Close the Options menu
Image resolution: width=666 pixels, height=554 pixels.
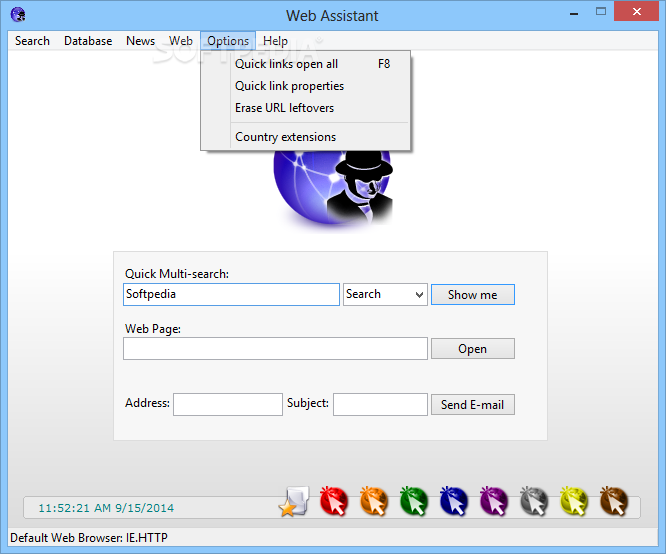[x=228, y=41]
